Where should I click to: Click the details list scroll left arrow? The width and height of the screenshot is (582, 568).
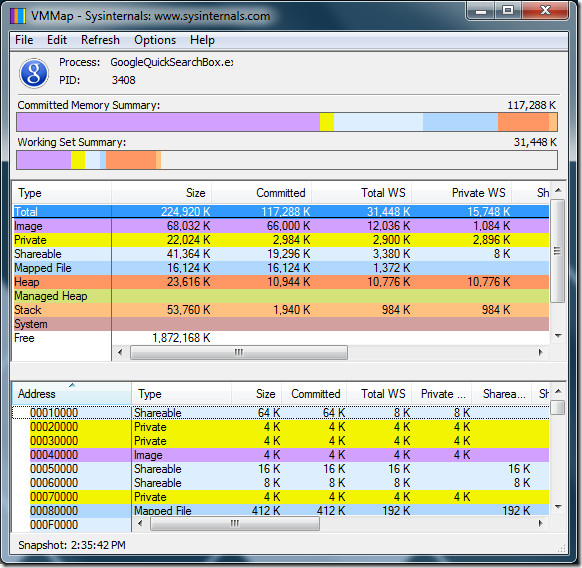140,524
